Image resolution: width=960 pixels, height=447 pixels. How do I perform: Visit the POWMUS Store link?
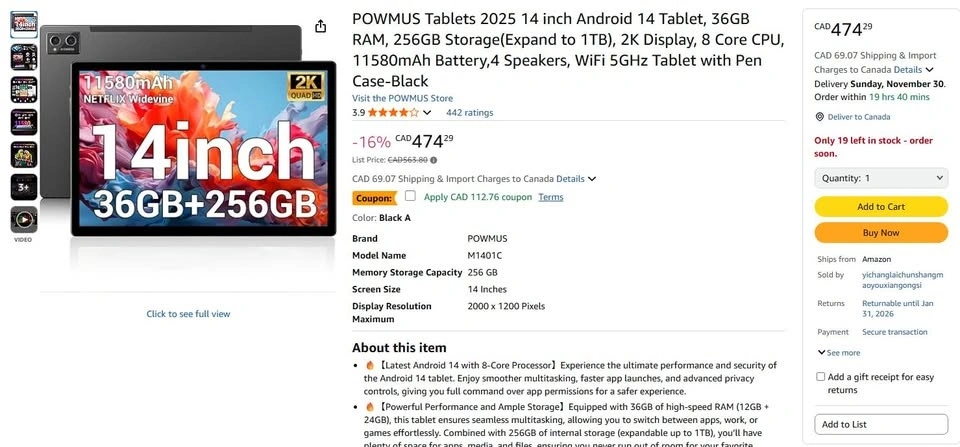pos(402,98)
